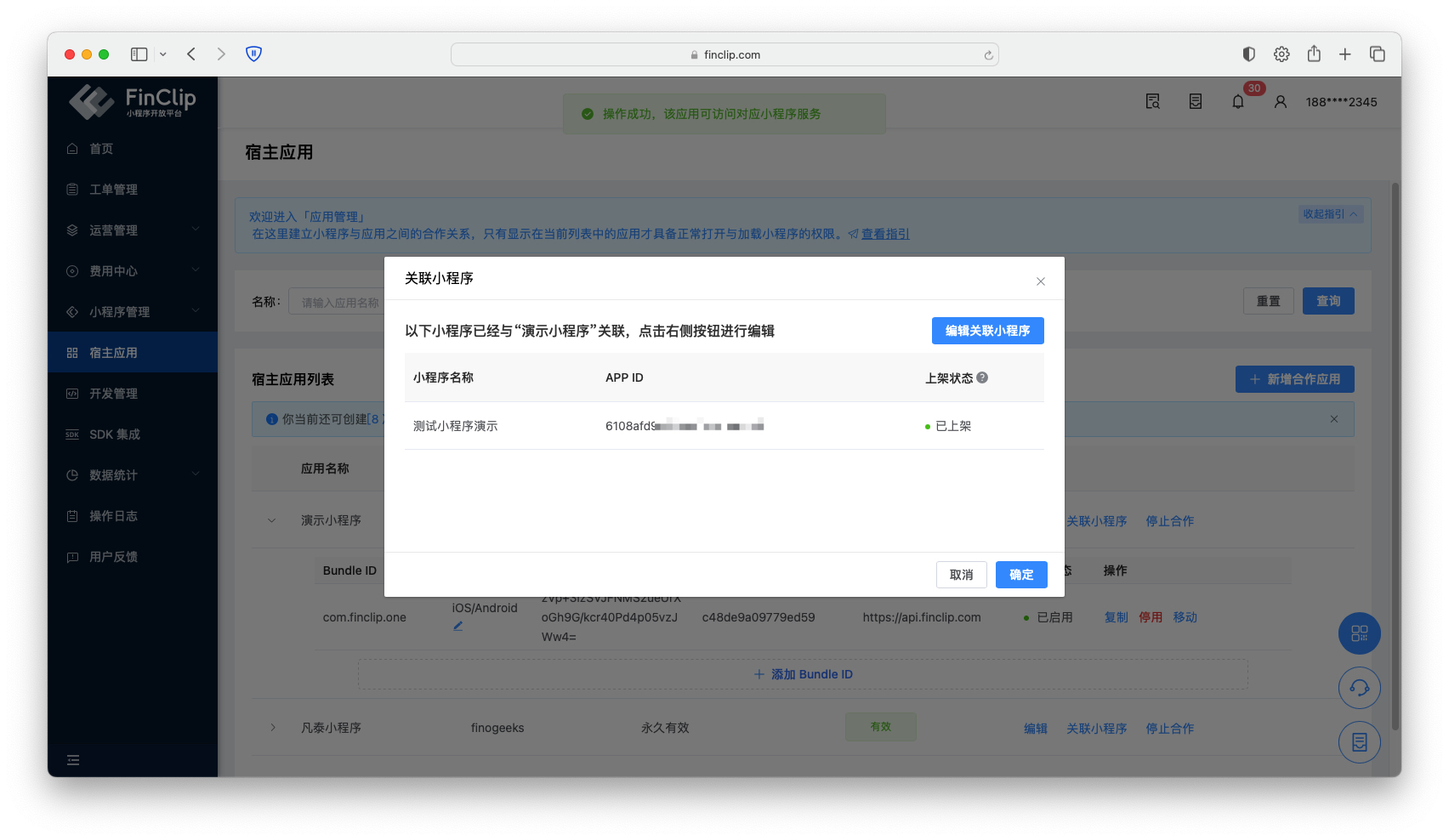Image resolution: width=1449 pixels, height=840 pixels.
Task: Click the 查看指引 link
Action: (x=884, y=234)
